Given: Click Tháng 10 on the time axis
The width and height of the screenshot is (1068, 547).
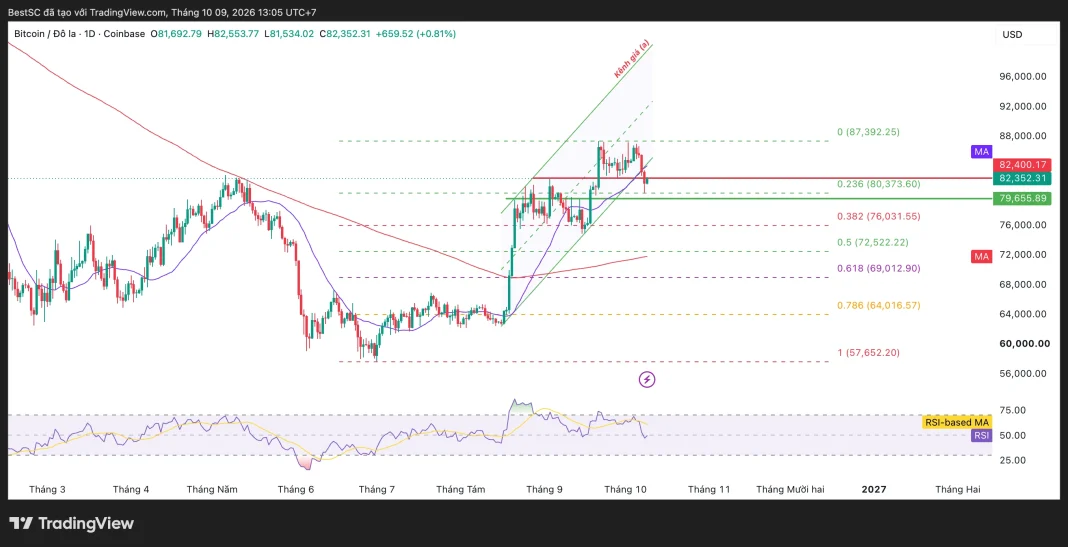Looking at the screenshot, I should (625, 489).
